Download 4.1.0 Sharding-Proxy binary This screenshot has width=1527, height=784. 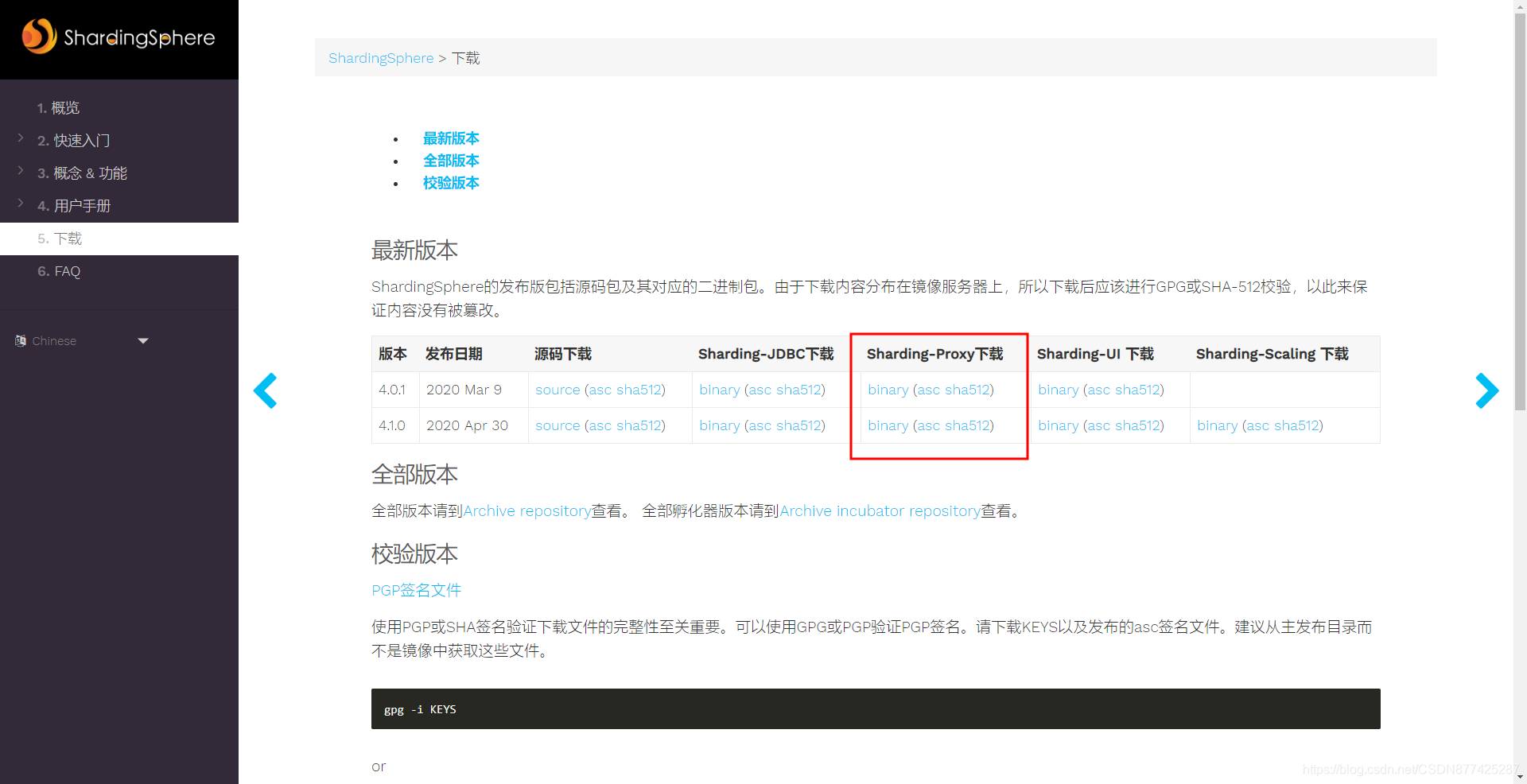888,425
